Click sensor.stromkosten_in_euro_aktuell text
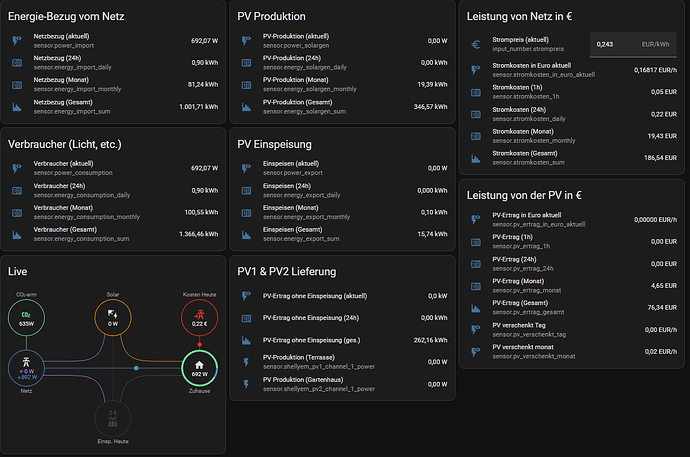 click(x=543, y=75)
